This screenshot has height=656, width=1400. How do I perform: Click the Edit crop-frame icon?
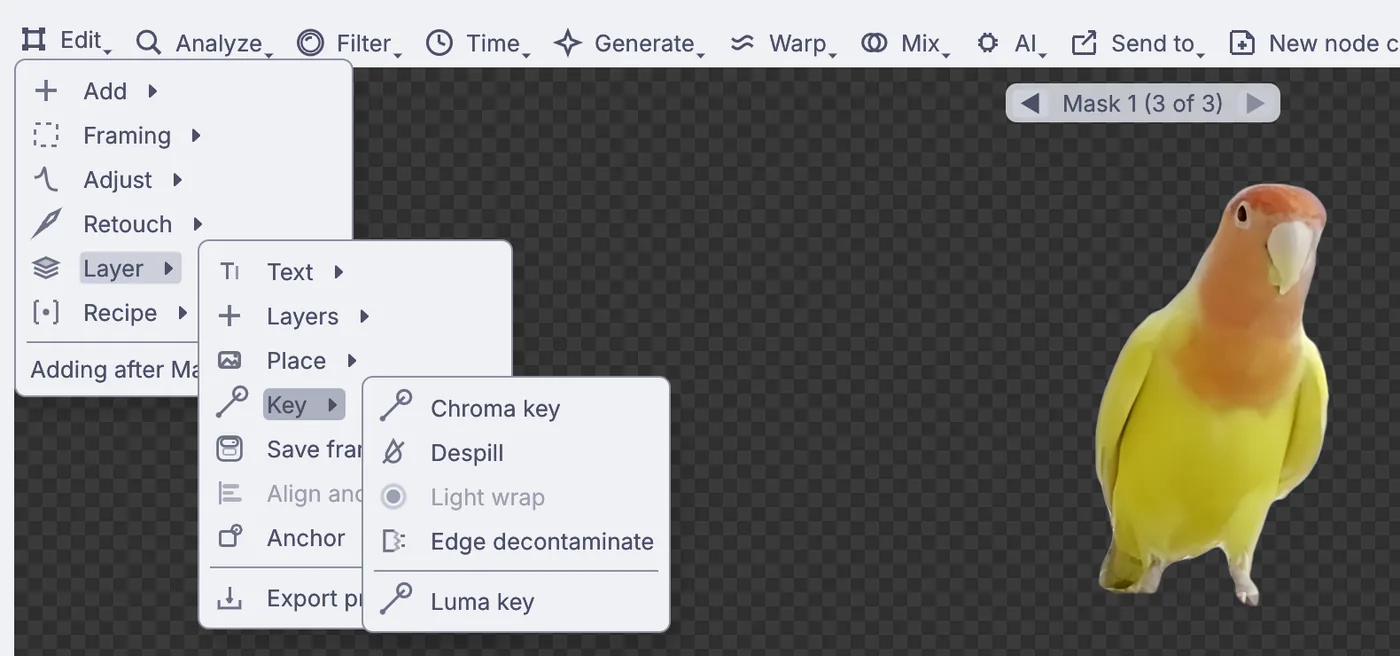click(34, 40)
